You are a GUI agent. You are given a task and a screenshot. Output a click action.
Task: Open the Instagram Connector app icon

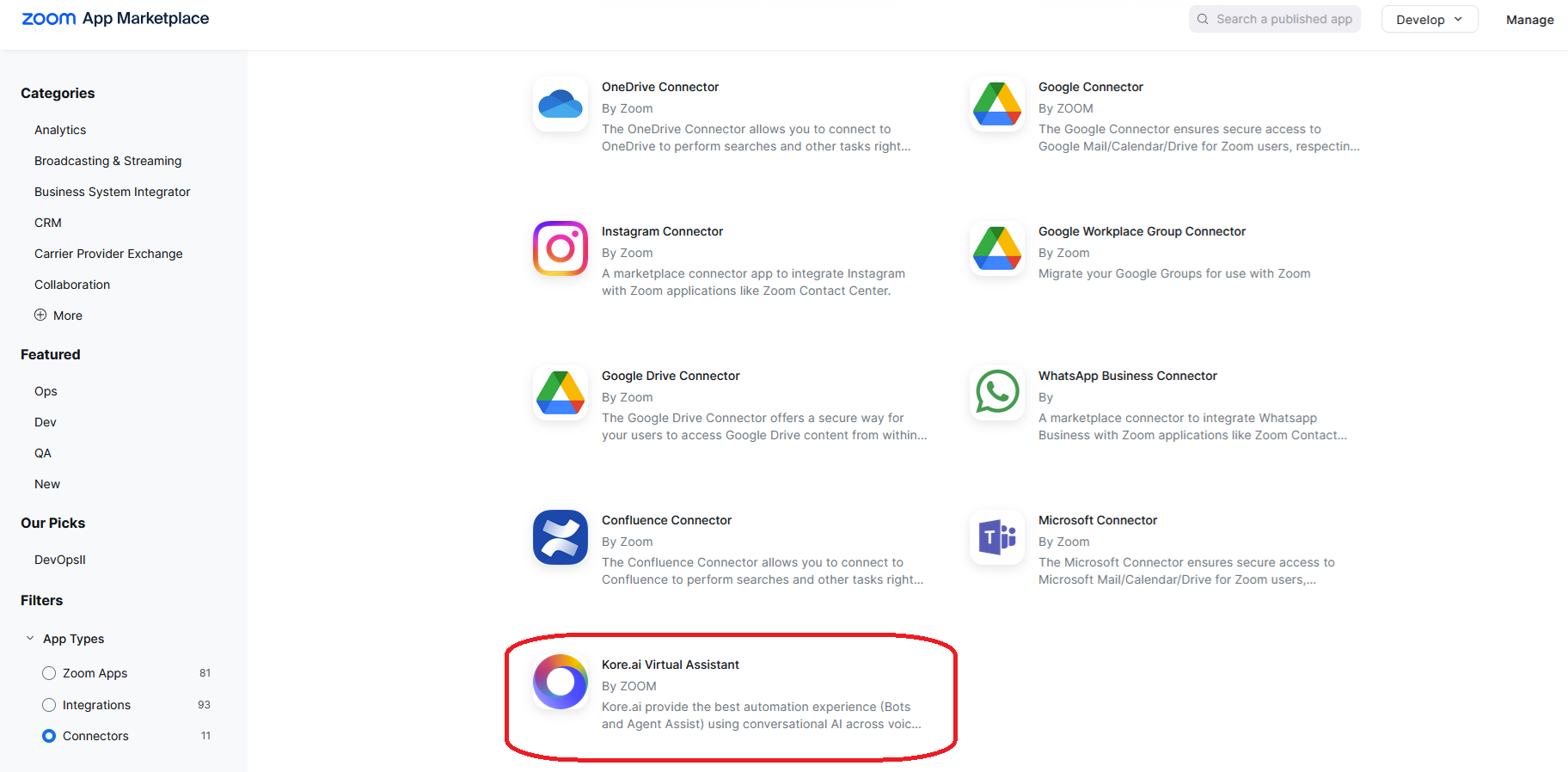pos(560,248)
